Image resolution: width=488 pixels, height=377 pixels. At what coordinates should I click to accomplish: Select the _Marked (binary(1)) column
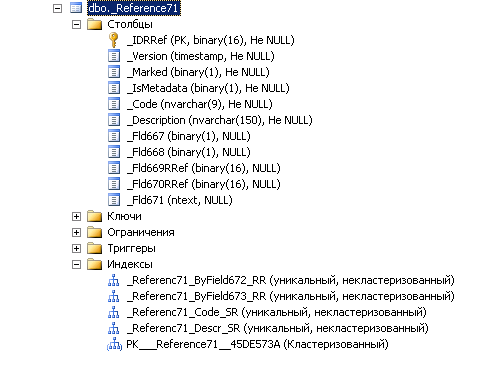coord(198,72)
